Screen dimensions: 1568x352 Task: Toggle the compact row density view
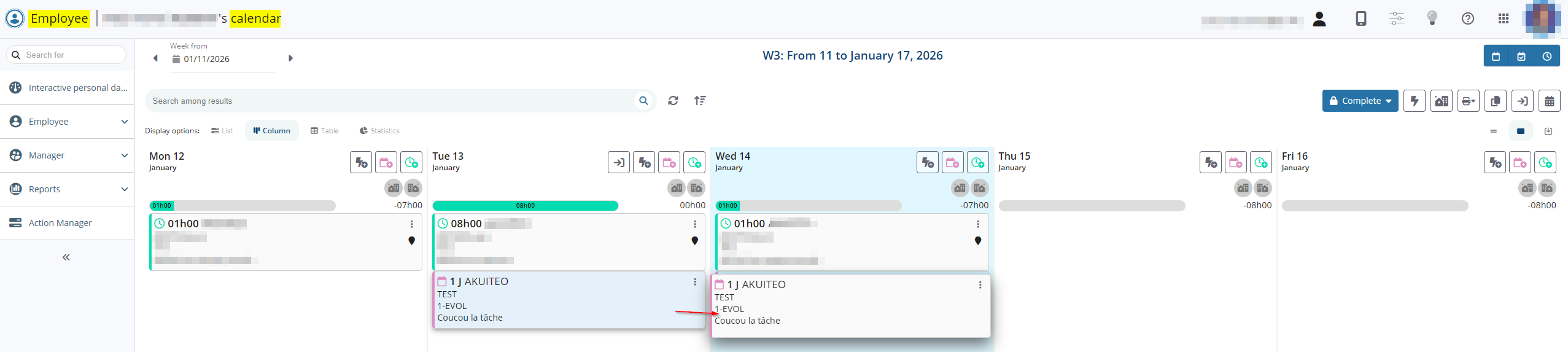tap(1494, 131)
